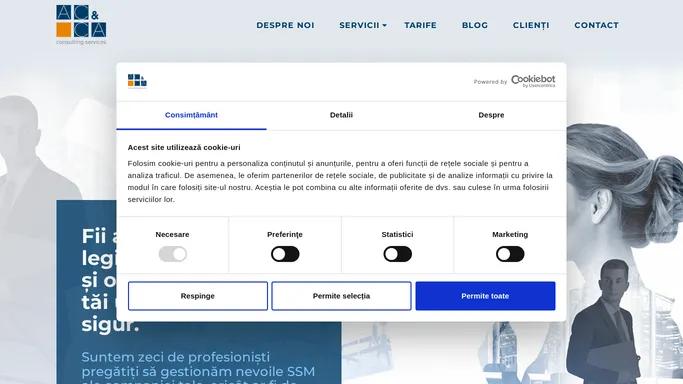This screenshot has width=683, height=384.
Task: Click the Statistici category label
Action: (x=397, y=234)
